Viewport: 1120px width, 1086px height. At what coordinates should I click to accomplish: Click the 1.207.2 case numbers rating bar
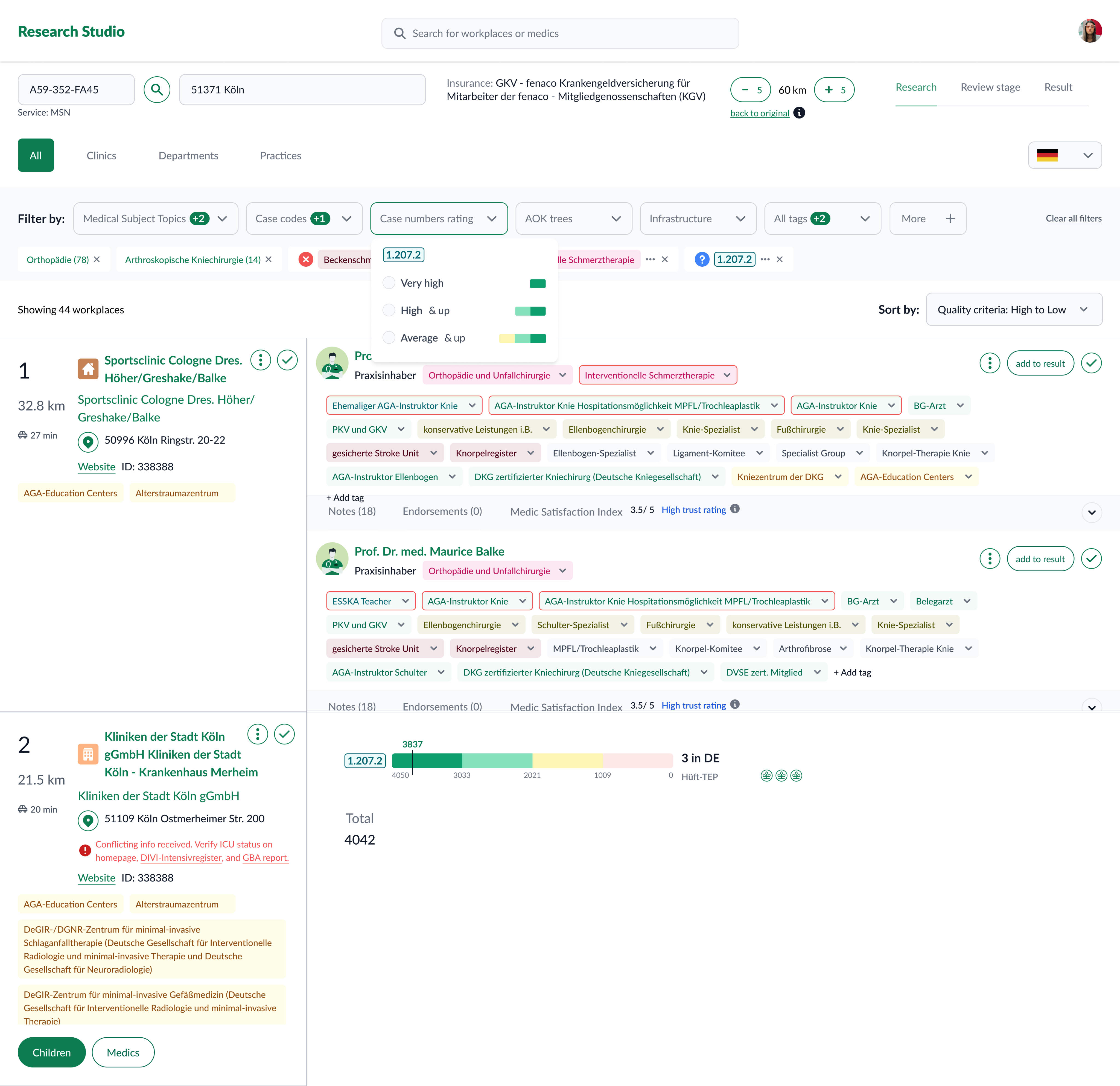point(532,760)
